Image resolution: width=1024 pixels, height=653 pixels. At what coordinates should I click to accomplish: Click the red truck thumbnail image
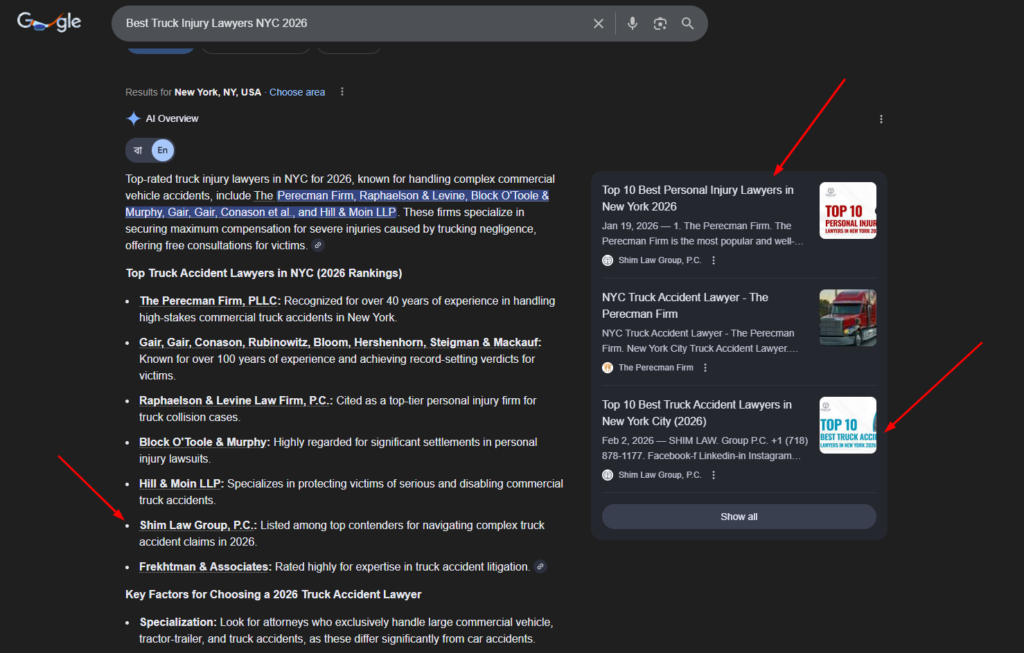pos(847,317)
